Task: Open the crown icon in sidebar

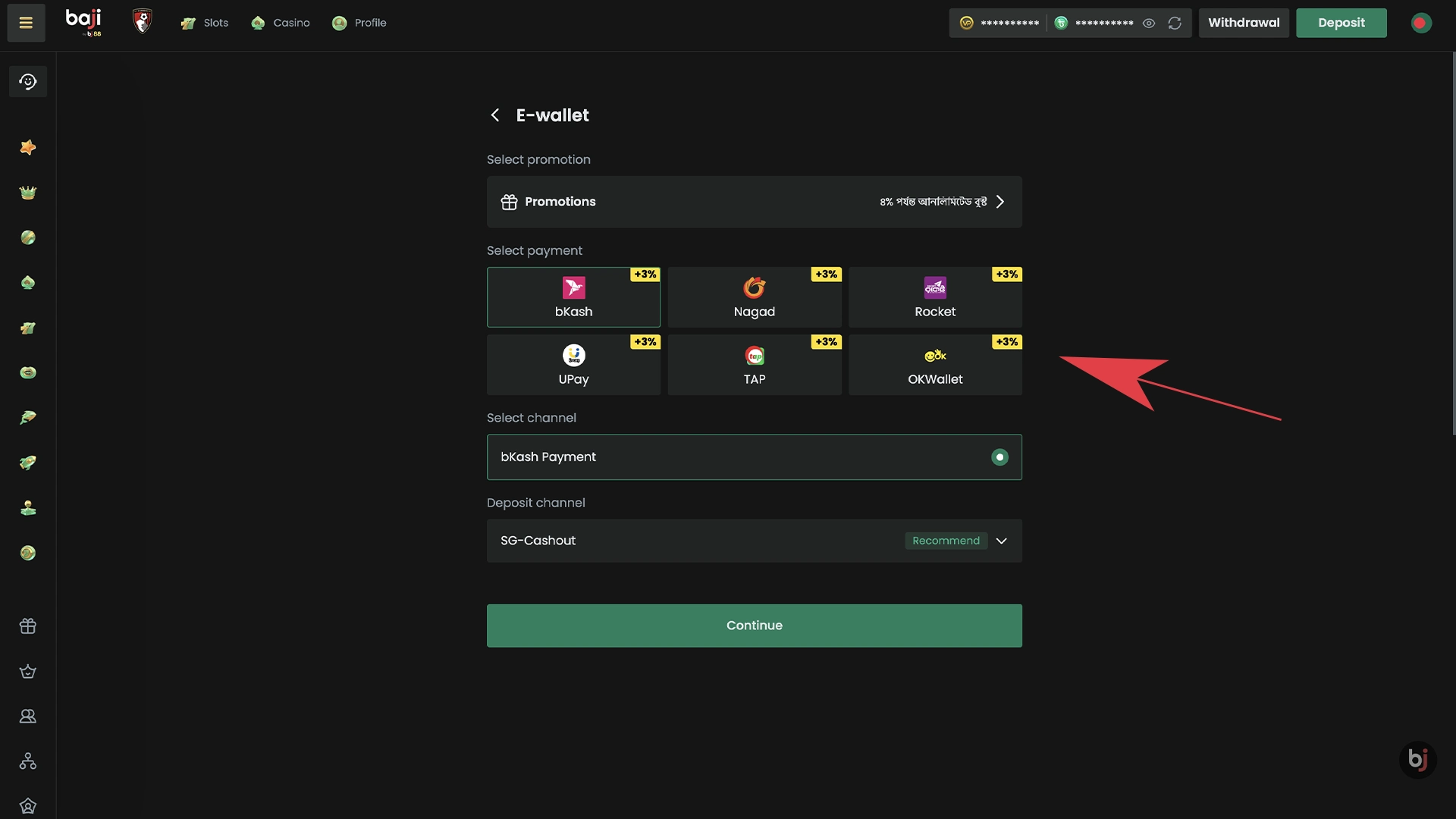Action: coord(28,193)
